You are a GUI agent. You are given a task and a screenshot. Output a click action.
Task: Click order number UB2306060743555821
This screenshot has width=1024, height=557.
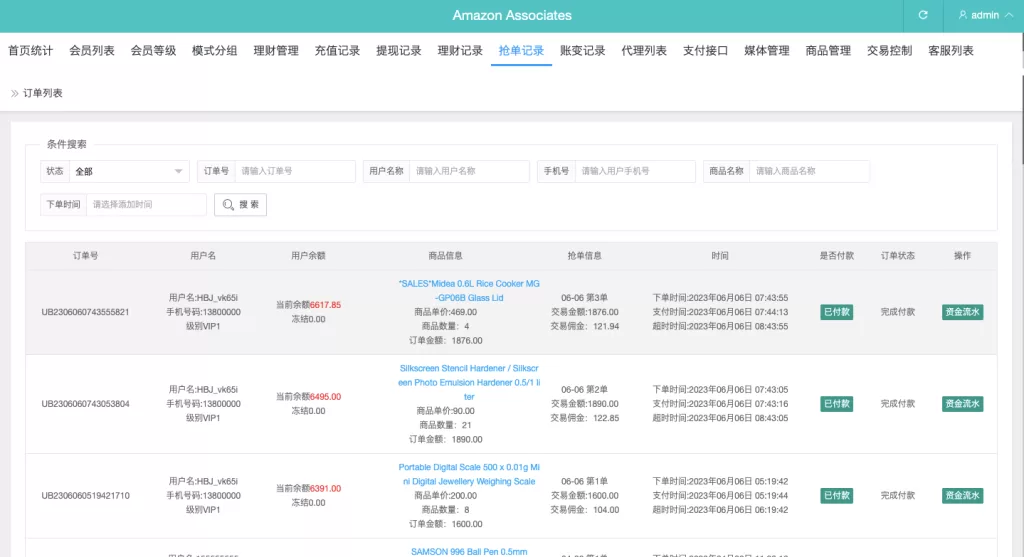pos(86,312)
